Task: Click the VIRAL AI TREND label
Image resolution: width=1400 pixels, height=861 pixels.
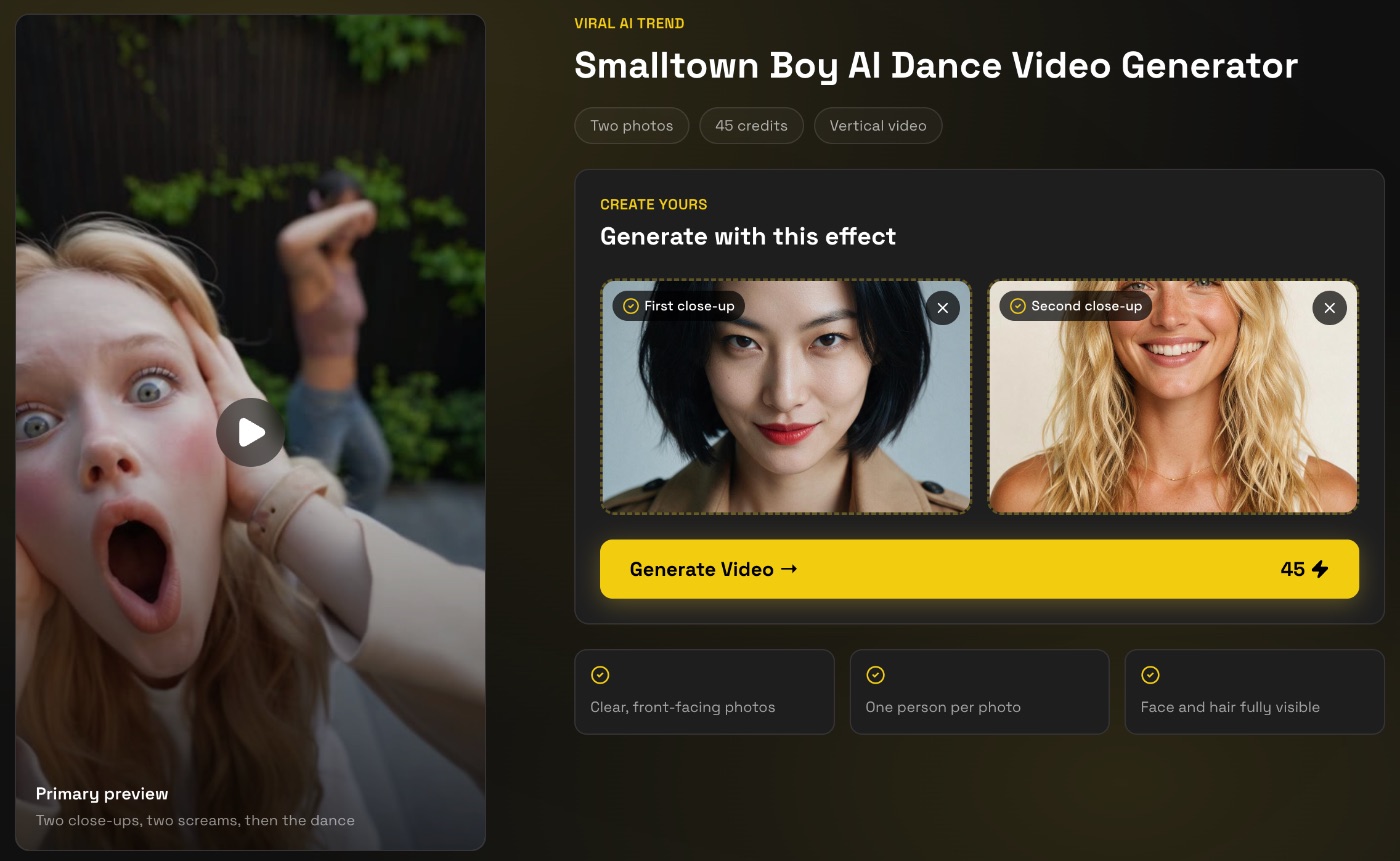Action: 629,23
